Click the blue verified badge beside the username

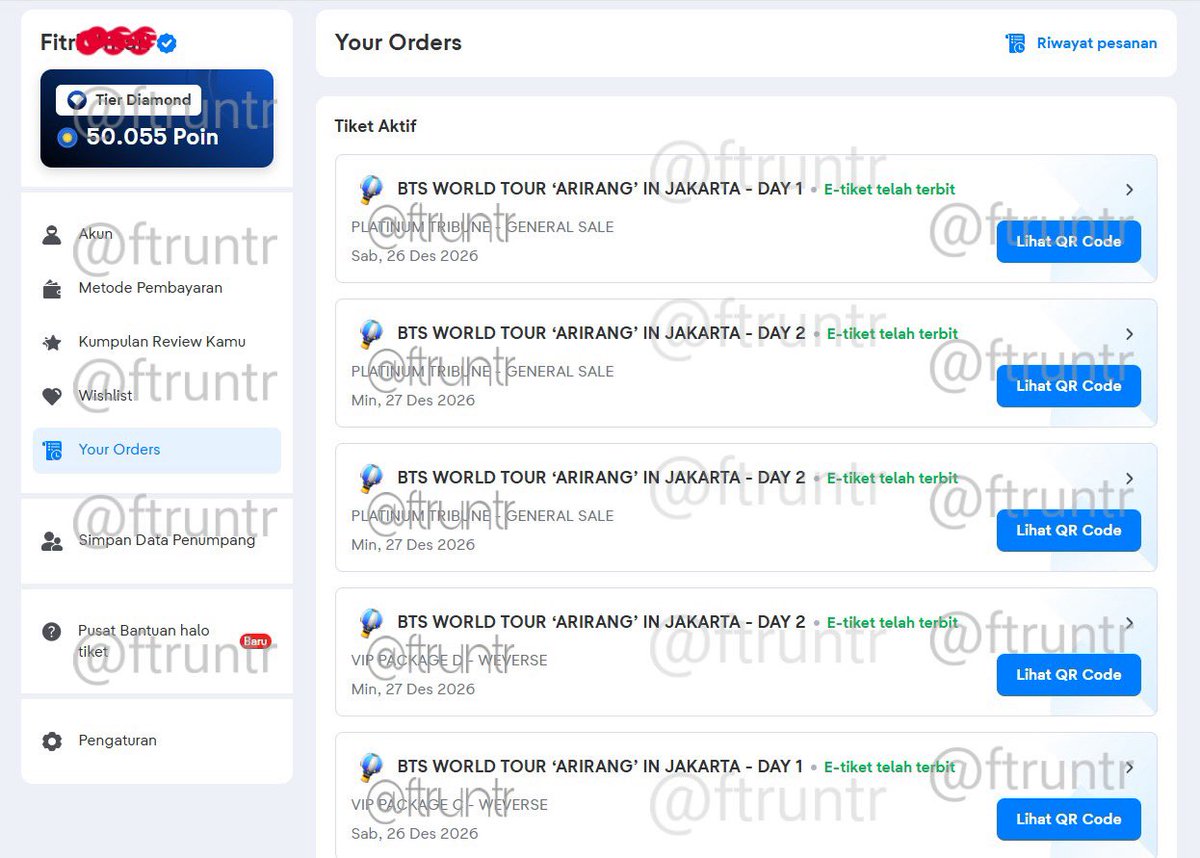(167, 43)
